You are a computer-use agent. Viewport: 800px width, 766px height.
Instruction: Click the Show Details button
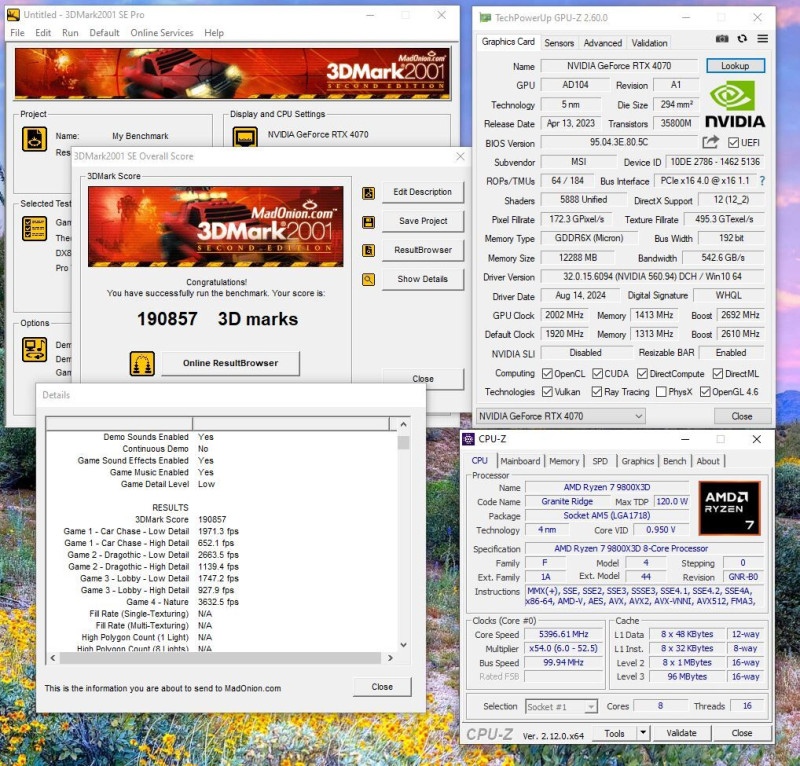422,279
